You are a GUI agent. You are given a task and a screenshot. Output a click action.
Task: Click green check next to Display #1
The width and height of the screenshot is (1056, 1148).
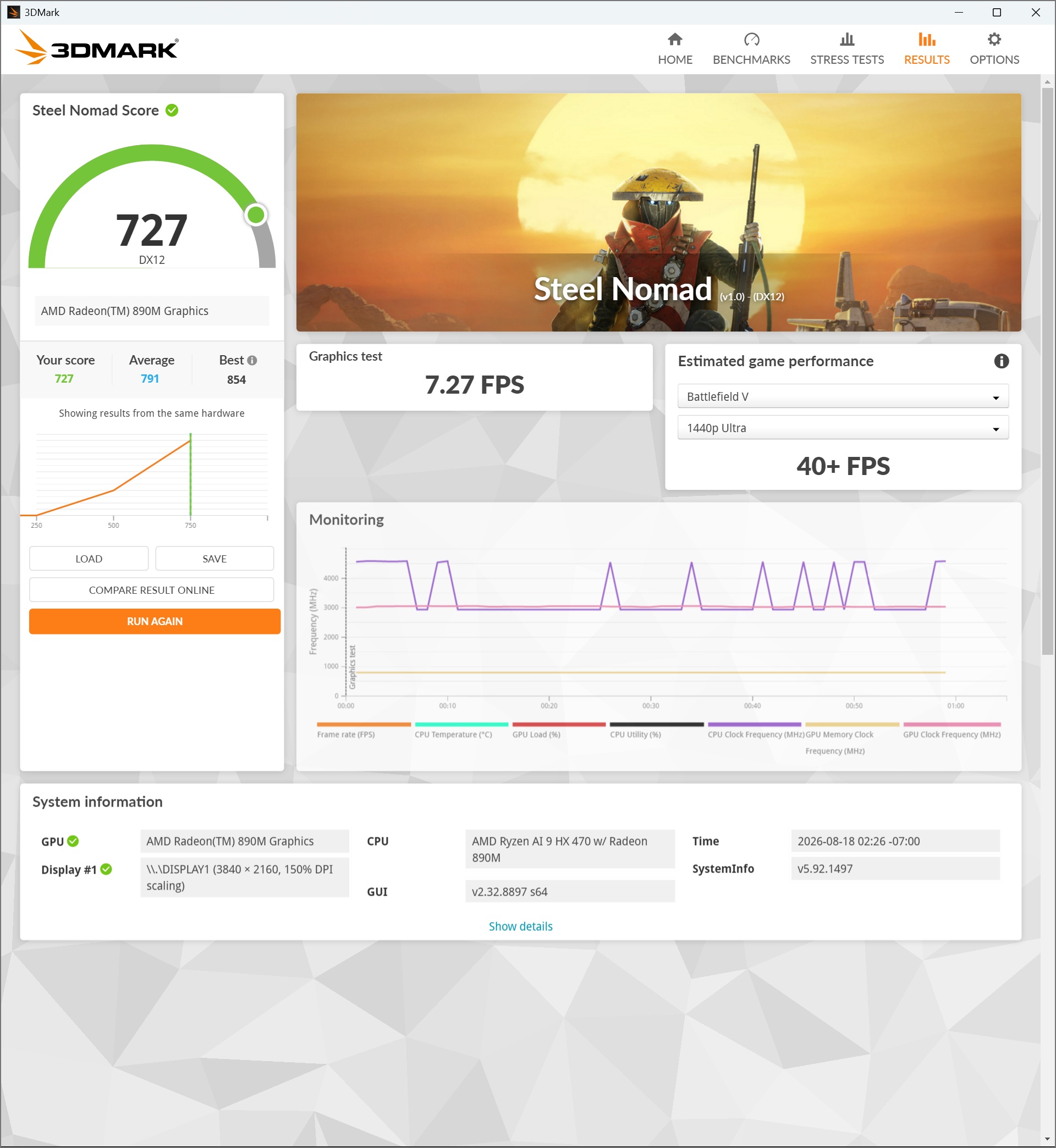(x=106, y=869)
